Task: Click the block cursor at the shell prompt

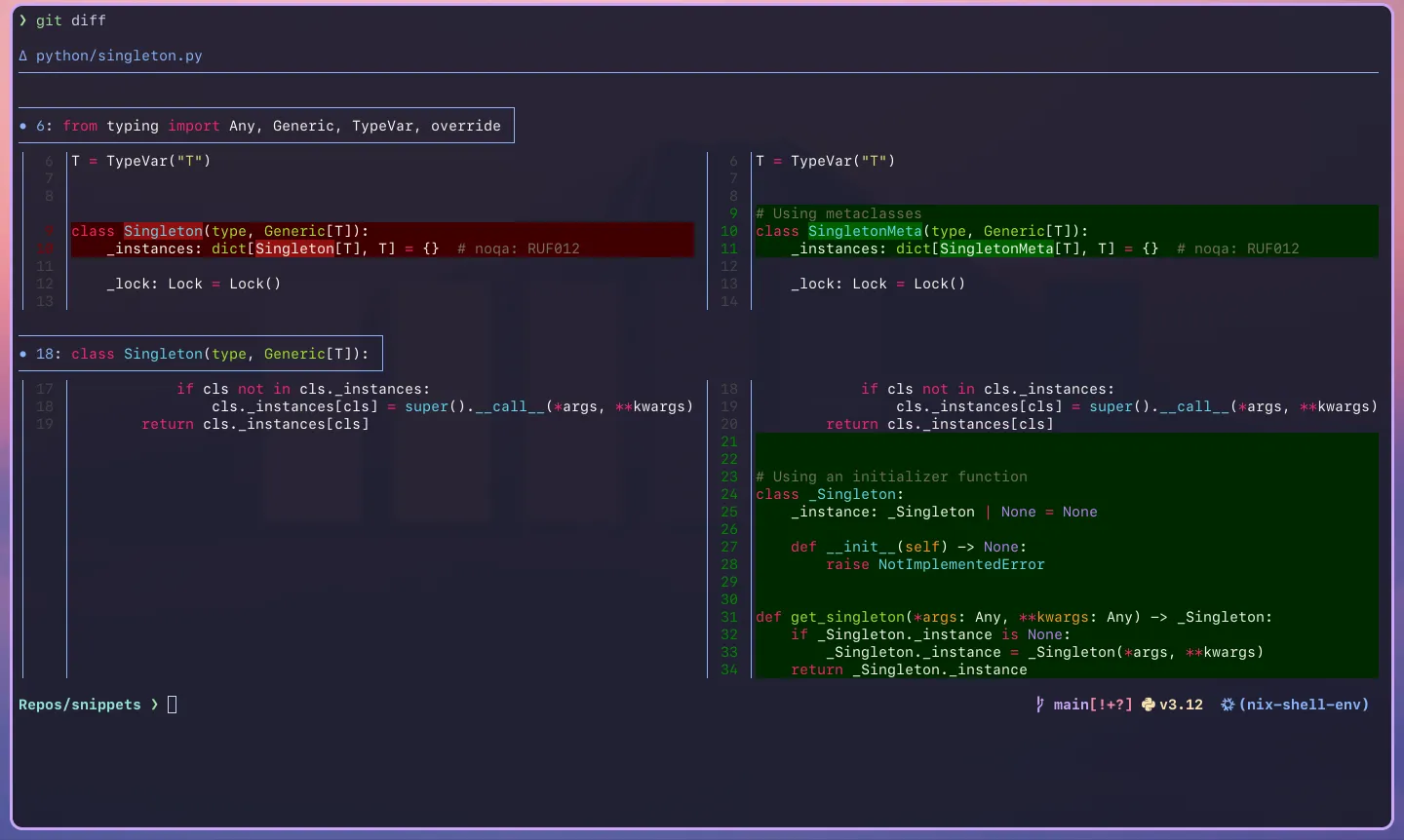Action: tap(173, 704)
